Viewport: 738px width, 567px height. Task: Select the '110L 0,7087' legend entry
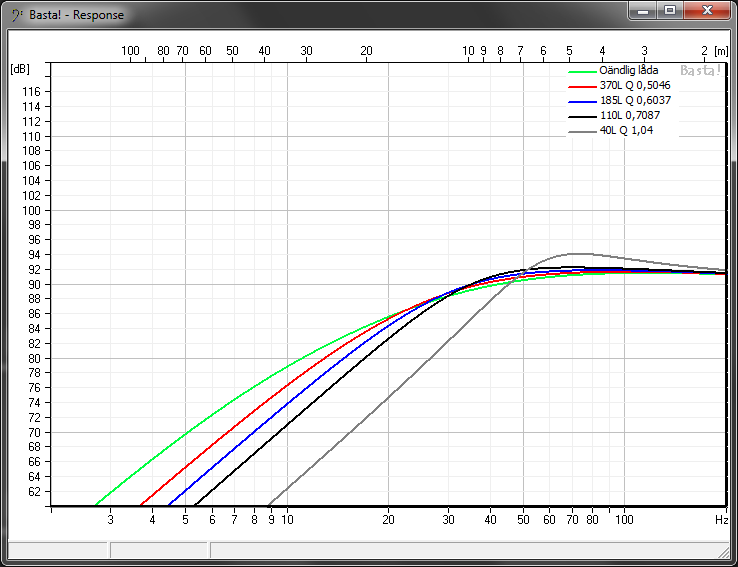point(631,116)
